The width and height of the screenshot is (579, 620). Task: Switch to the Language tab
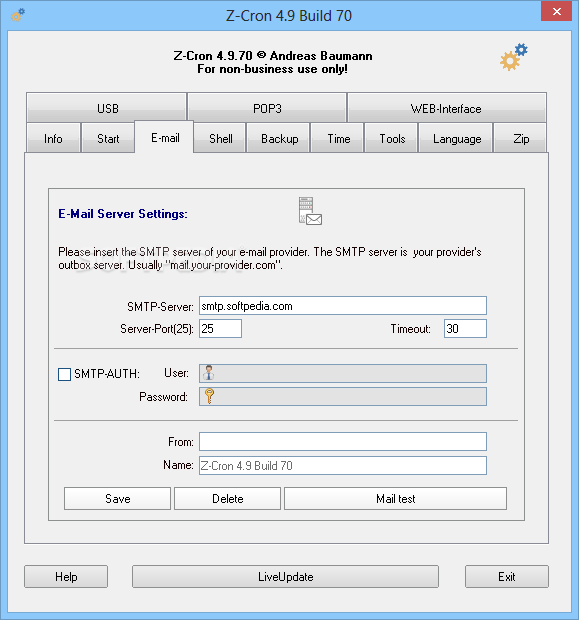[x=456, y=138]
